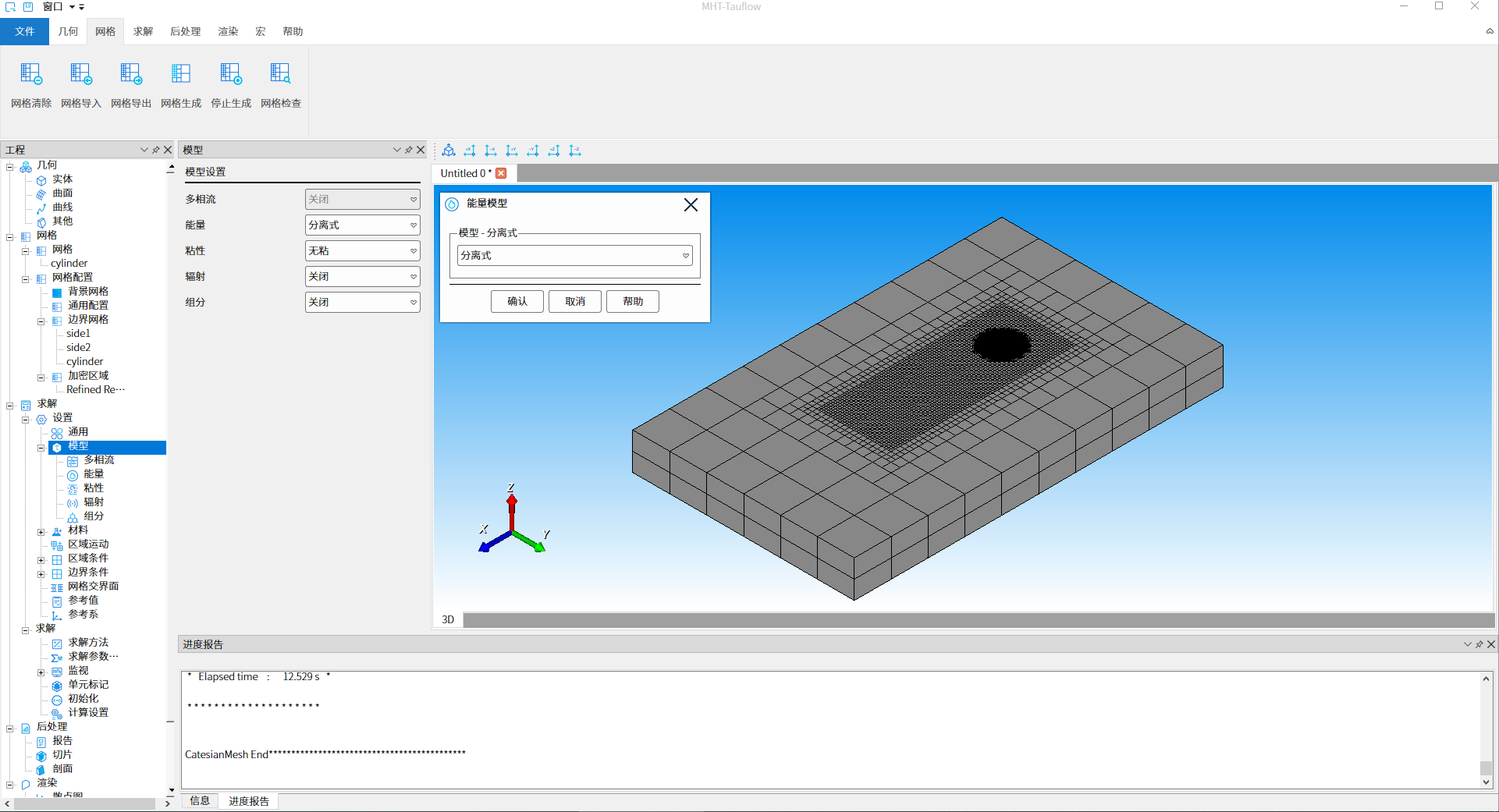Viewport: 1499px width, 812px height.
Task: Run the 网格检查 mesh check icon
Action: click(281, 75)
